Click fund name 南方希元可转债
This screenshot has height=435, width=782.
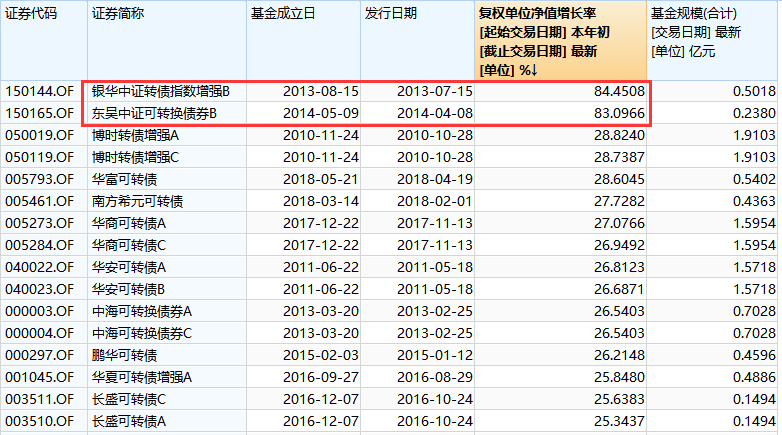click(137, 201)
